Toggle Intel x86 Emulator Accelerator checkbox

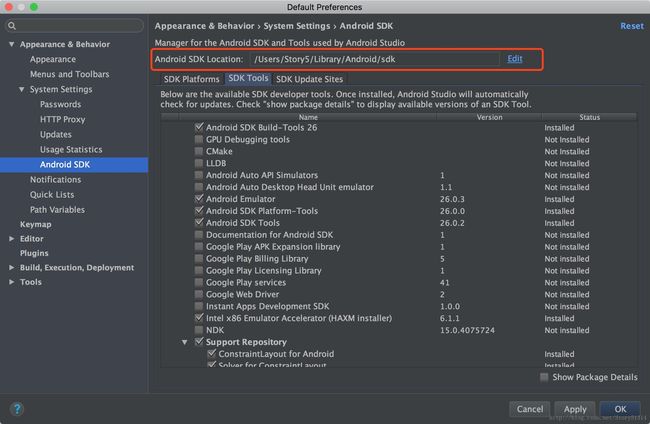pyautogui.click(x=199, y=318)
